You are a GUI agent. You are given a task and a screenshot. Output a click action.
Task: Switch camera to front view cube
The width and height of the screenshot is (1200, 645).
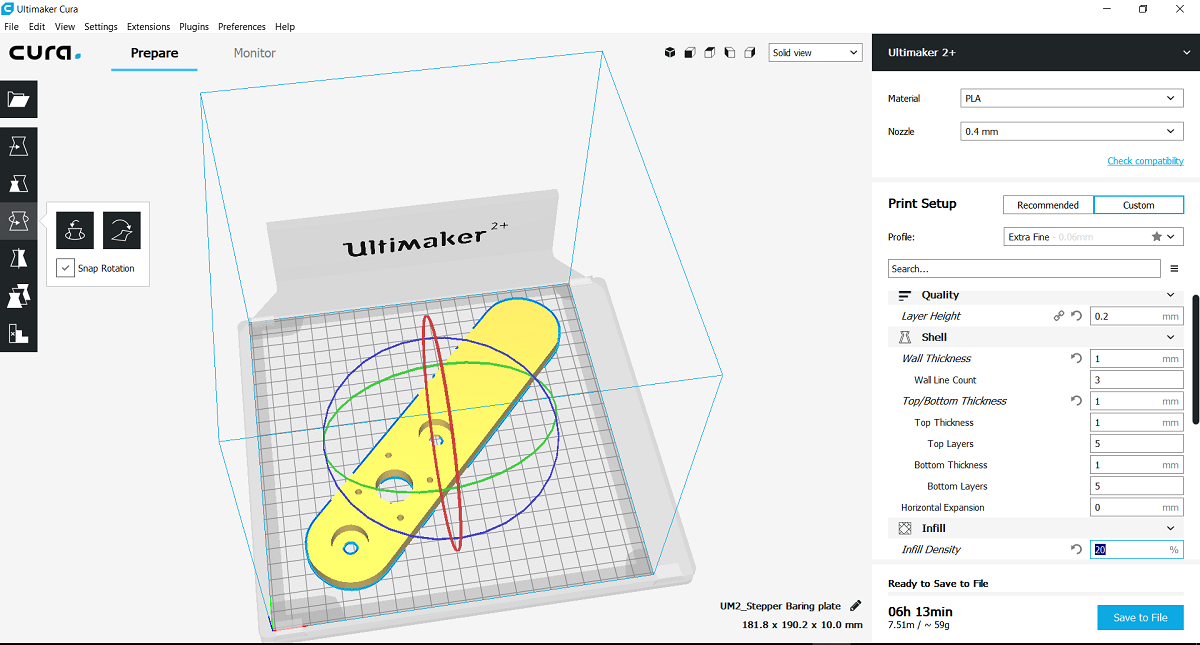(690, 53)
